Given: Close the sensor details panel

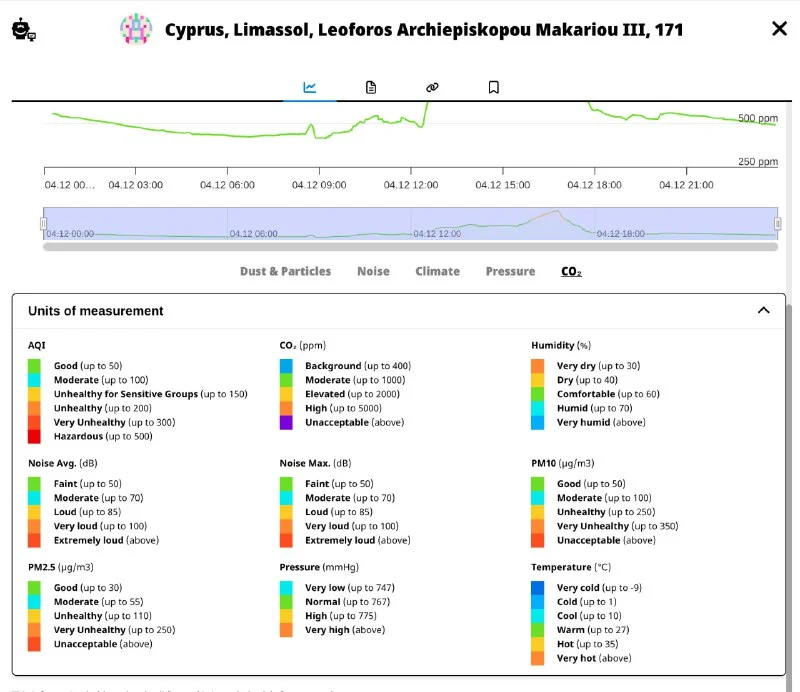Looking at the screenshot, I should coord(779,29).
